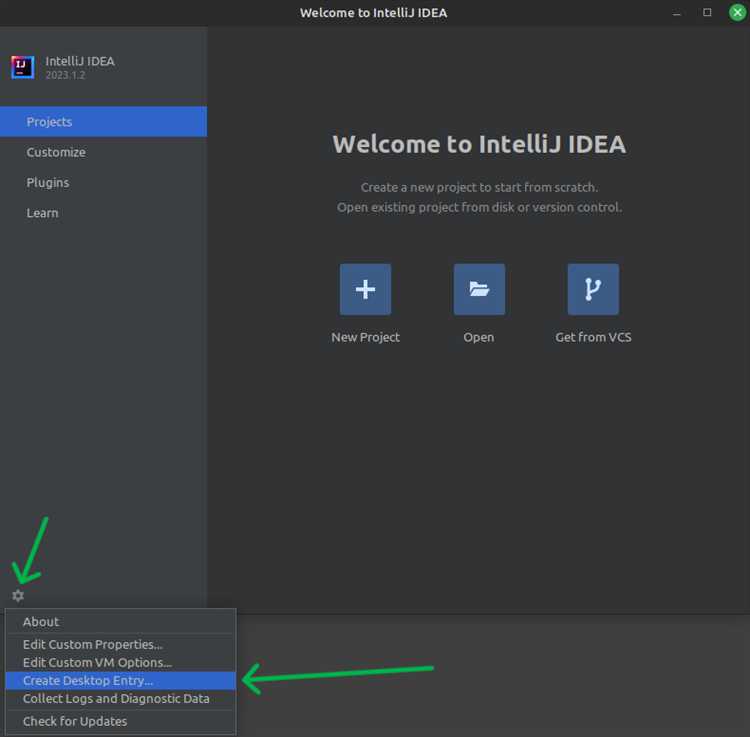Click the Get from VCS text label
Screen dimensions: 750x737
pos(593,338)
